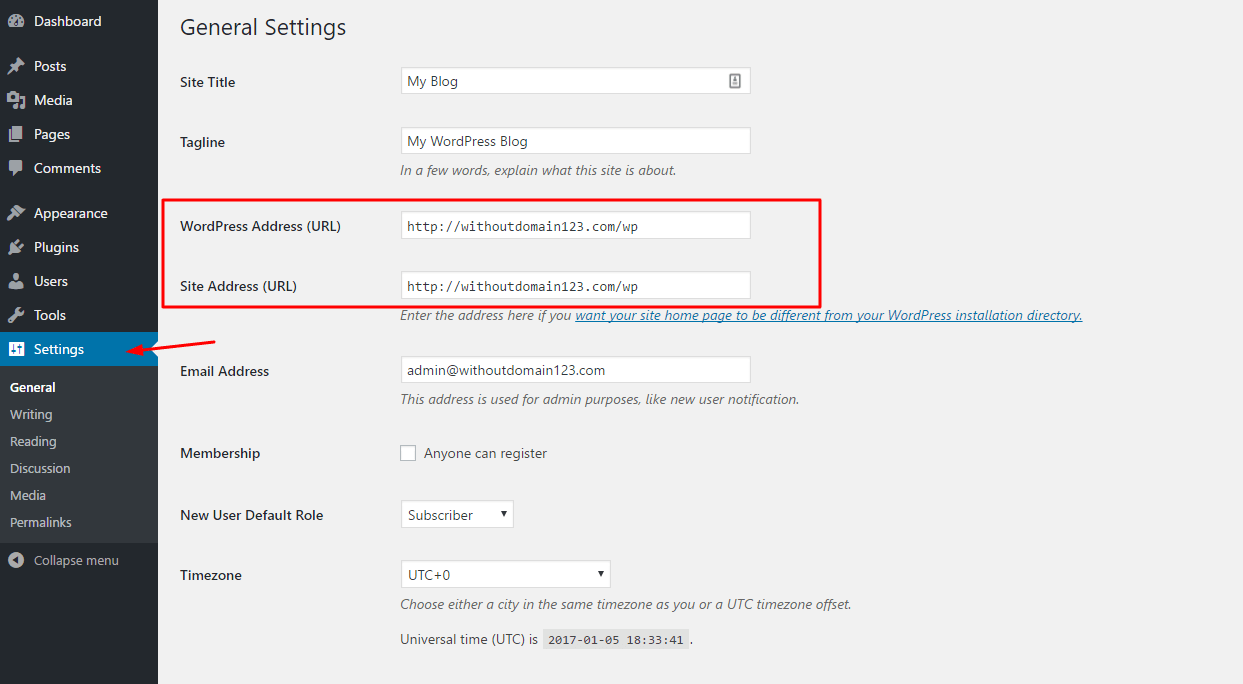Open the New User Default Role dropdown

point(457,514)
